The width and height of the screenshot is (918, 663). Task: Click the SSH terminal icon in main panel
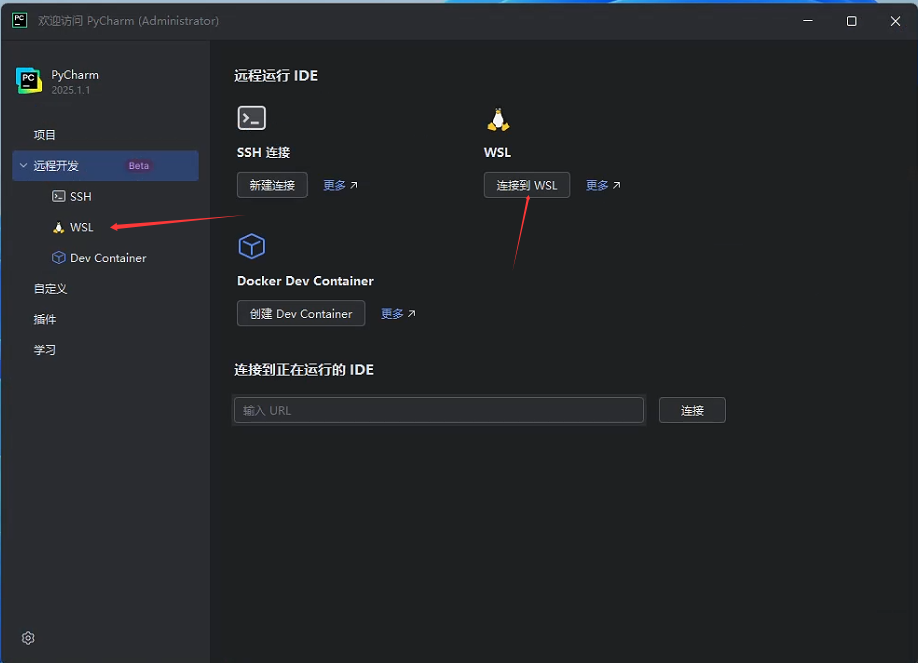pyautogui.click(x=251, y=118)
